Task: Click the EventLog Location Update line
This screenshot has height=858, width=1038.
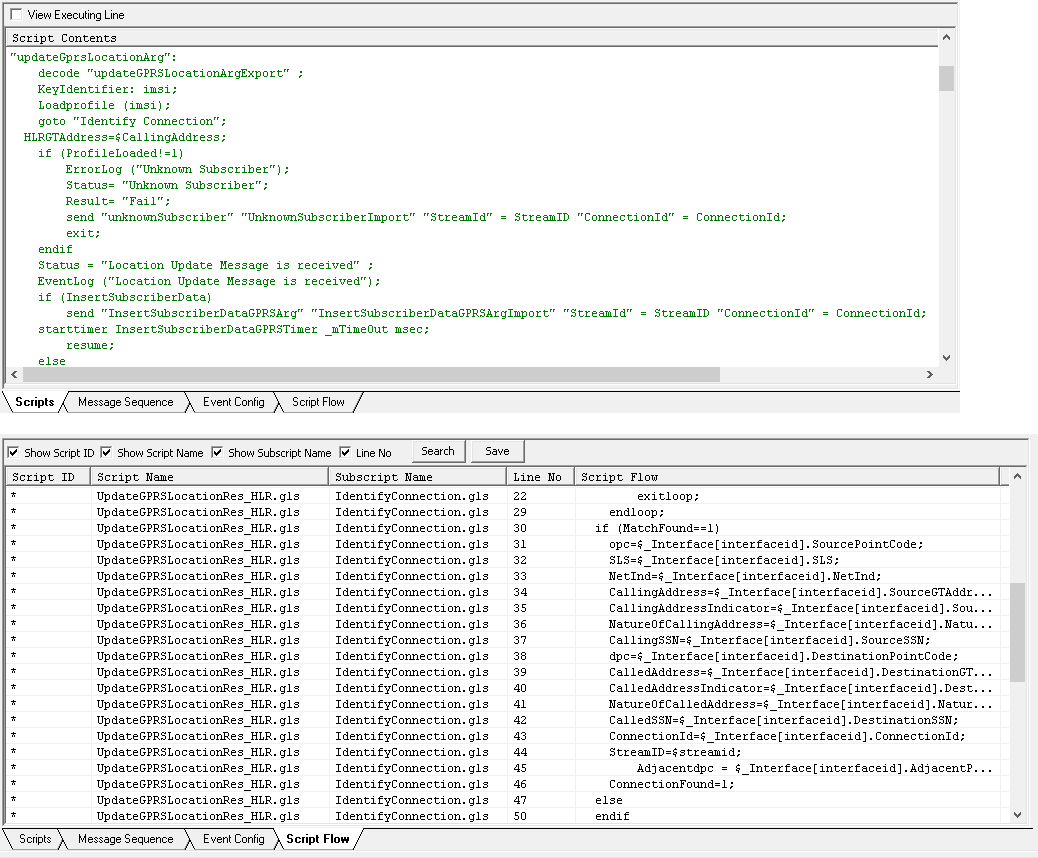Action: (x=209, y=281)
